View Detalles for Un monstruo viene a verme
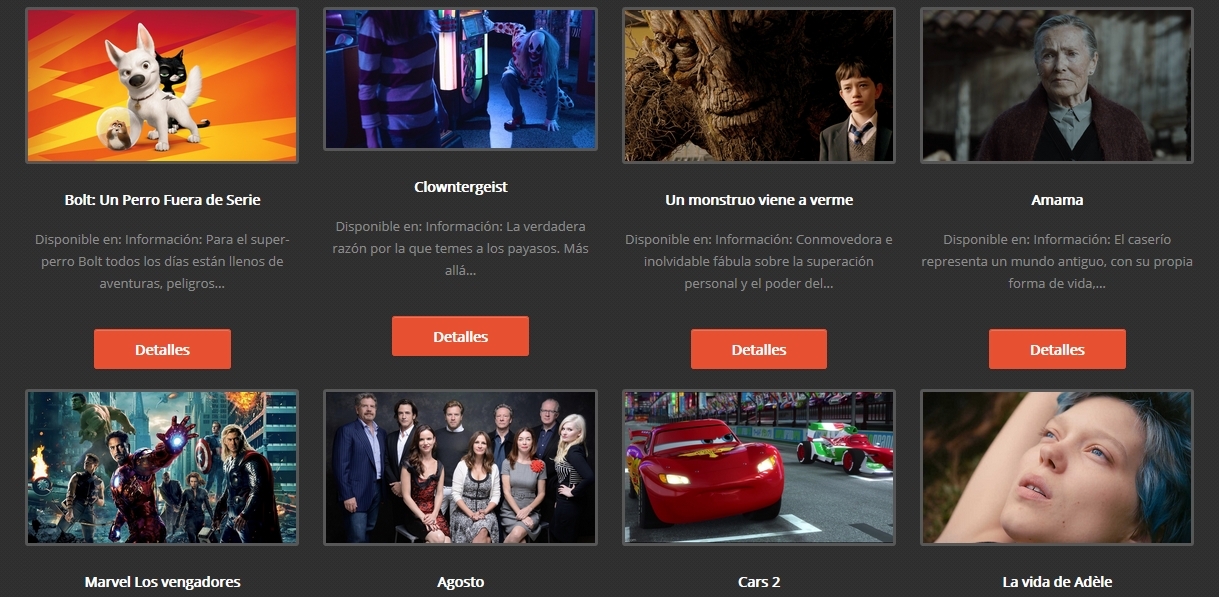The image size is (1219, 597). pos(759,350)
